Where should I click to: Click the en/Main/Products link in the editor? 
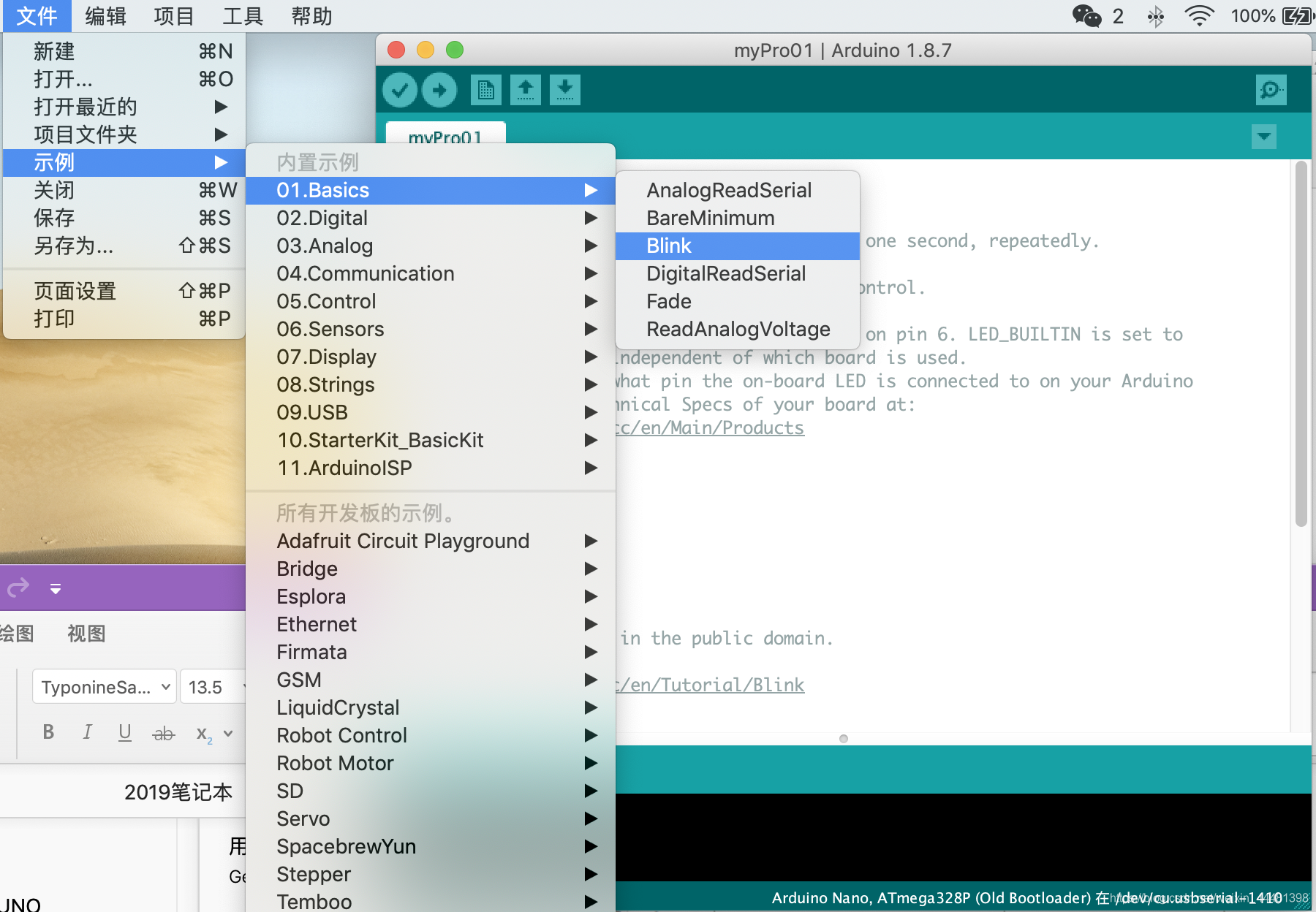click(x=710, y=427)
